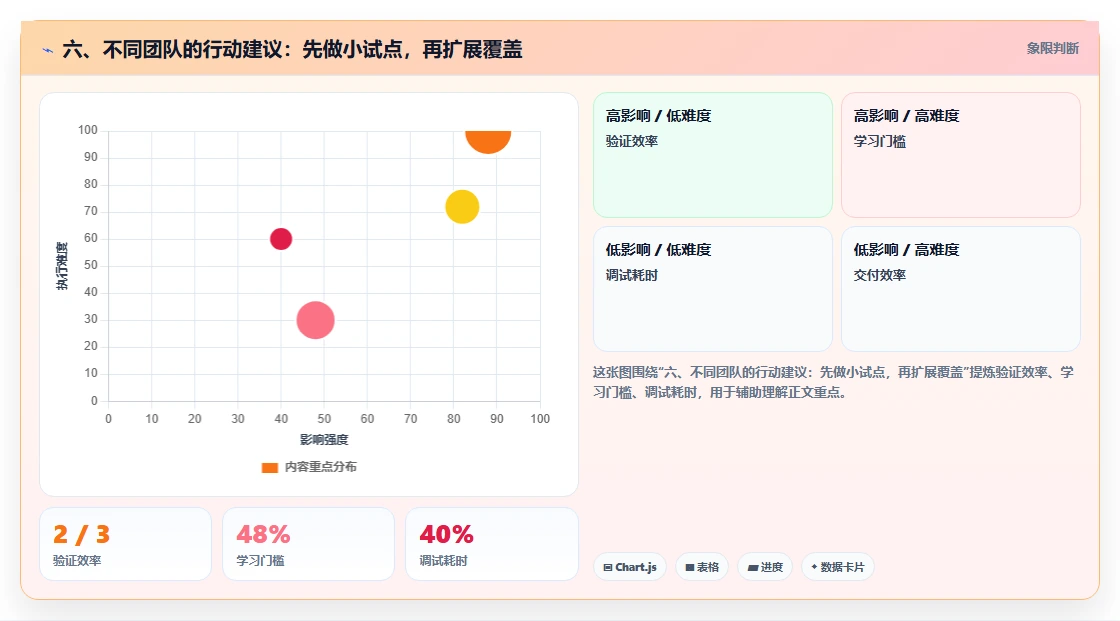Screen dimensions: 1120x621
Task: Click the Chart.js tag chip
Action: click(x=630, y=567)
